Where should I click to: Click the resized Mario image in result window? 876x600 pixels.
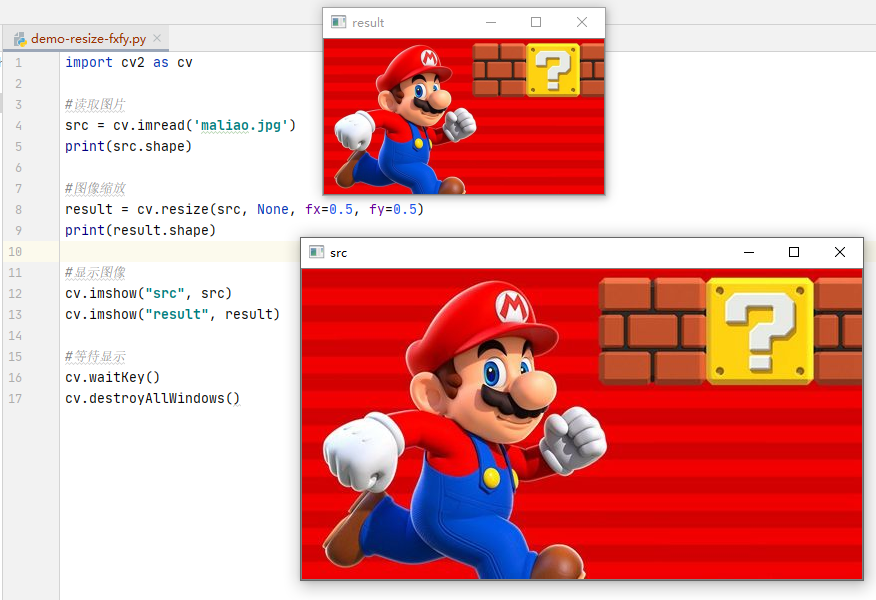464,116
